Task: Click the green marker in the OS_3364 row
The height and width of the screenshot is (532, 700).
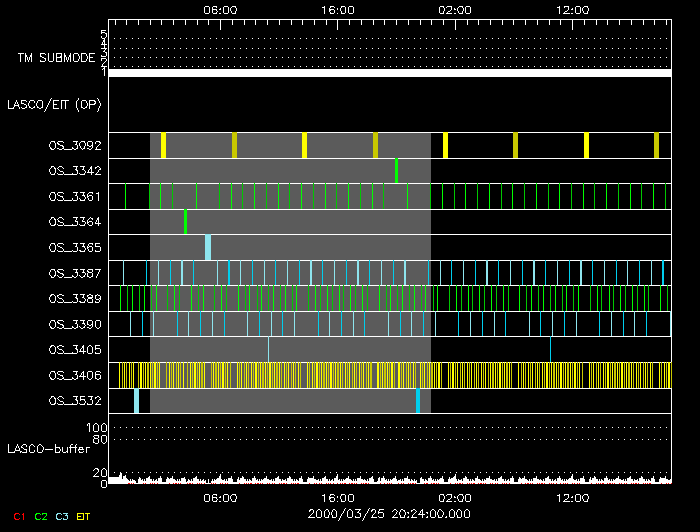Action: pos(185,221)
